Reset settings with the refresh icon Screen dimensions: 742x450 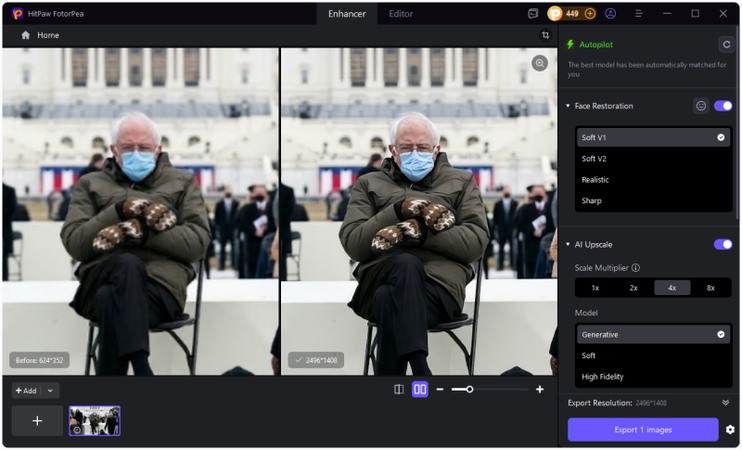726,44
